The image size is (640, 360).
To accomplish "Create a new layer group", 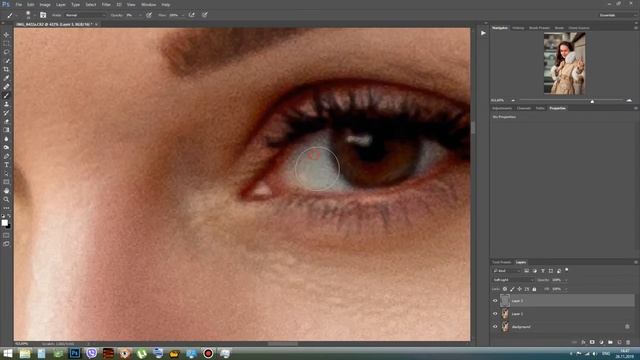I will pos(610,342).
